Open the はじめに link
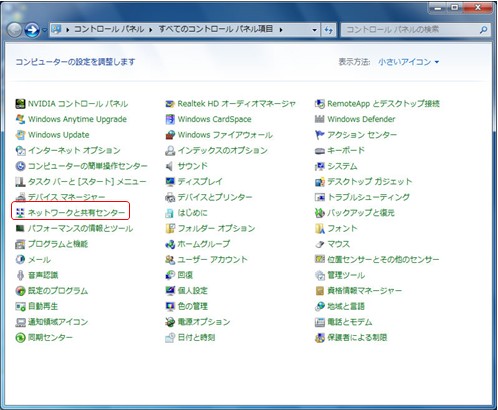The image size is (498, 410). point(192,213)
